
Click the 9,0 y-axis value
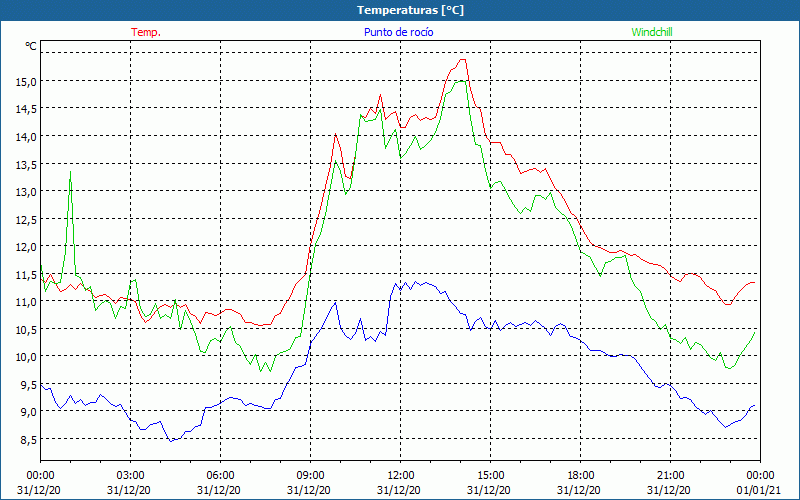click(29, 412)
